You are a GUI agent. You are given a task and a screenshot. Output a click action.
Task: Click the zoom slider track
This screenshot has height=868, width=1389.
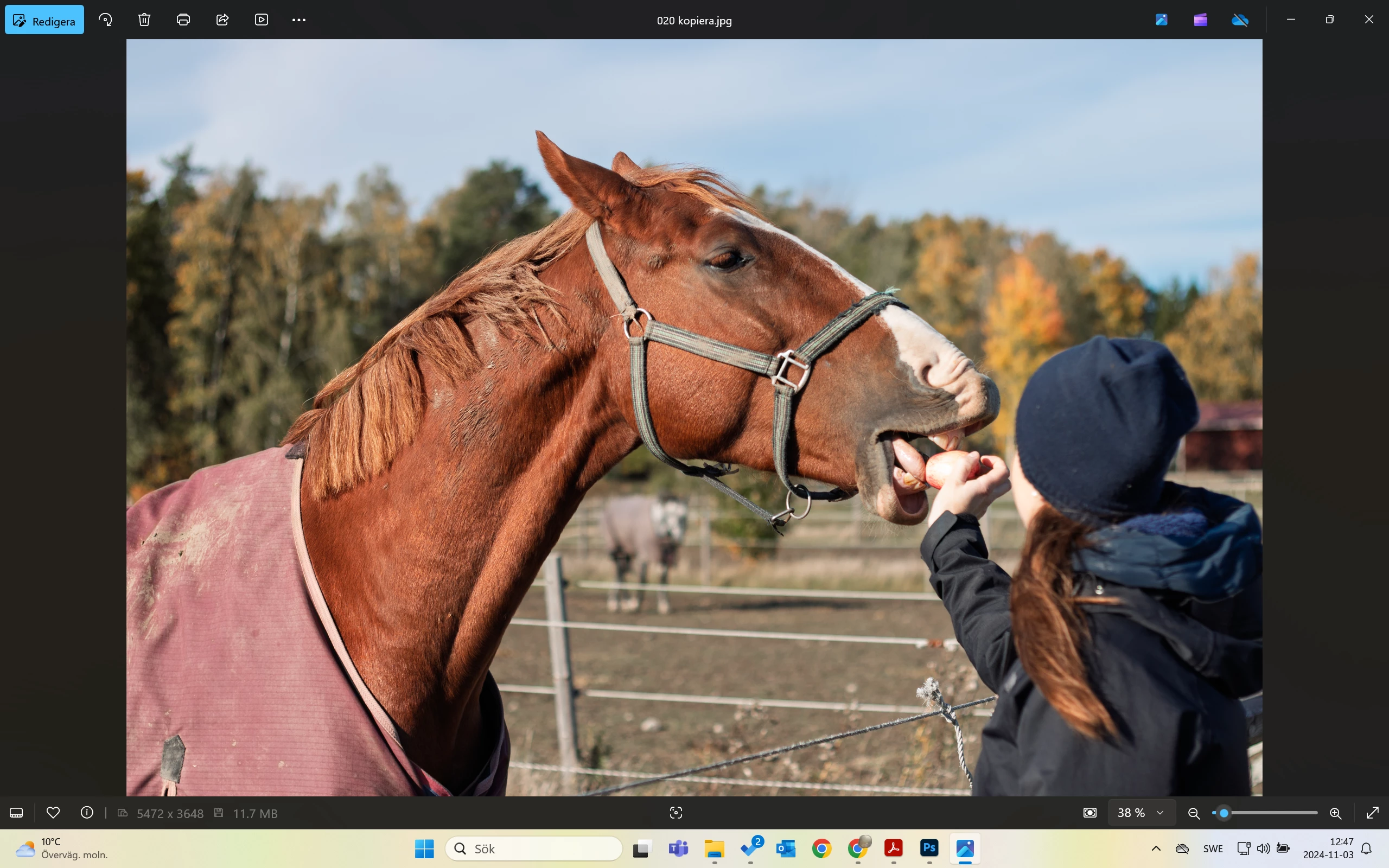click(x=1274, y=813)
